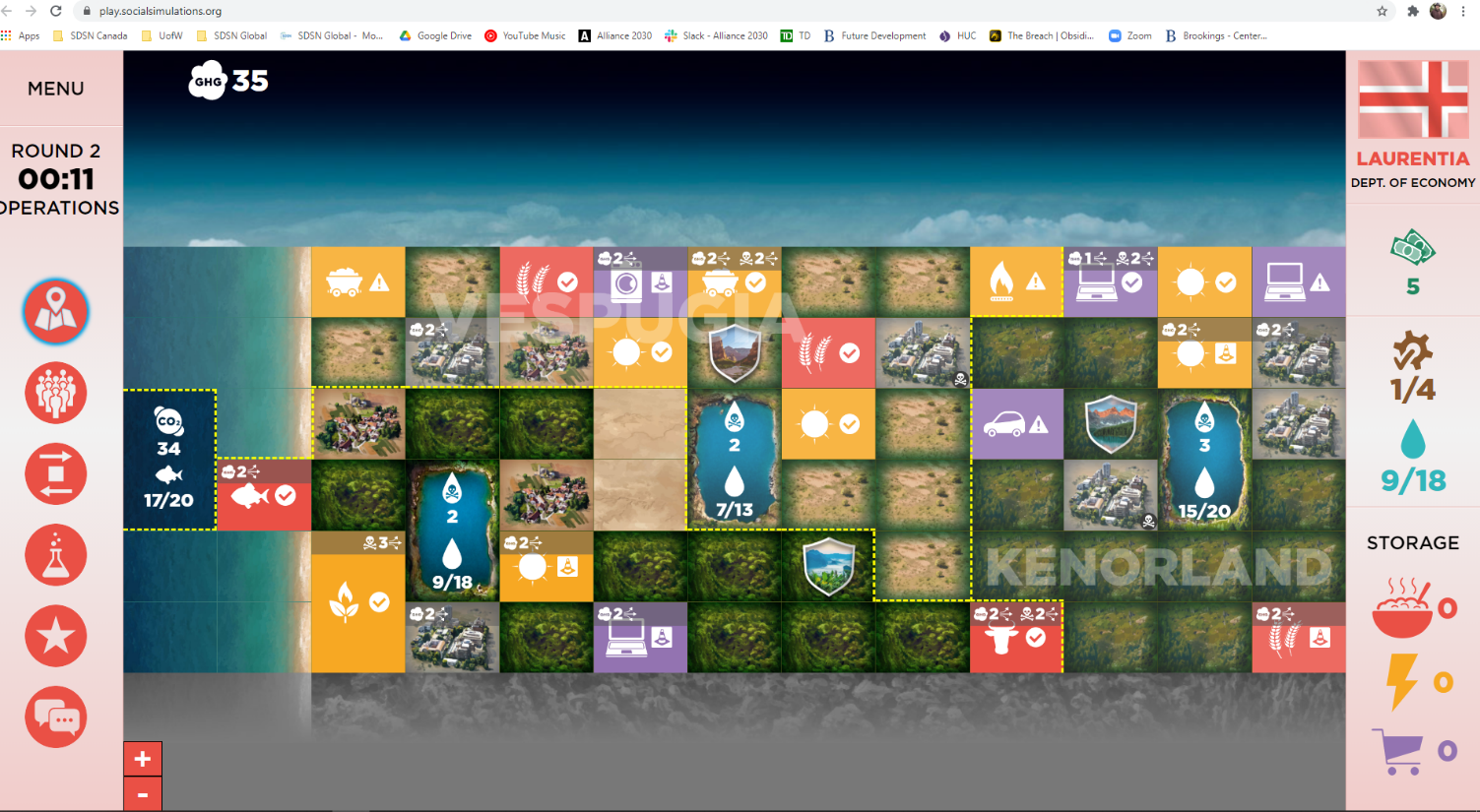Click the orange fire warning tile
Screen dimensions: 1480x812
(x=1016, y=282)
